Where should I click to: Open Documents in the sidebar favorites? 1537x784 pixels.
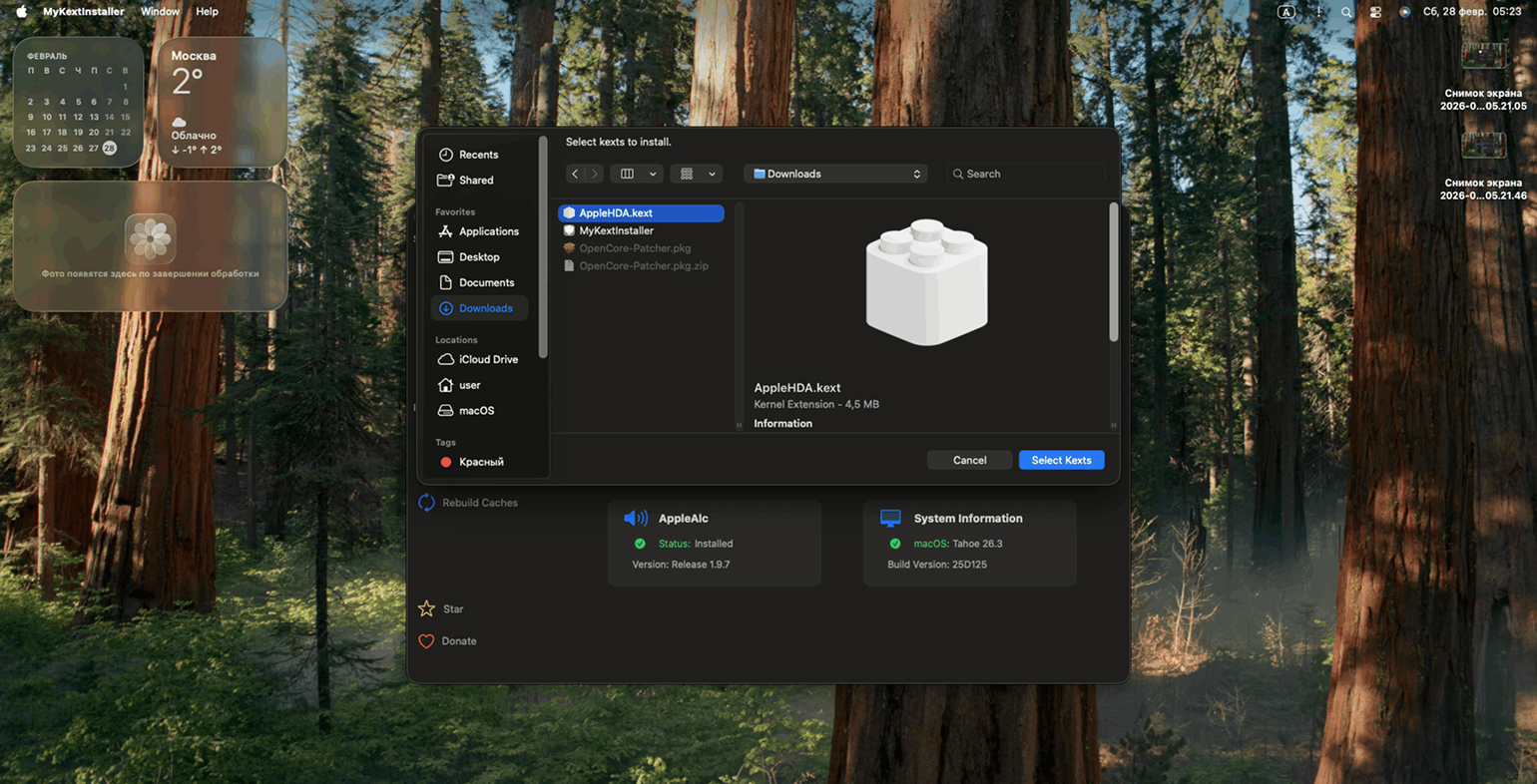pyautogui.click(x=479, y=283)
